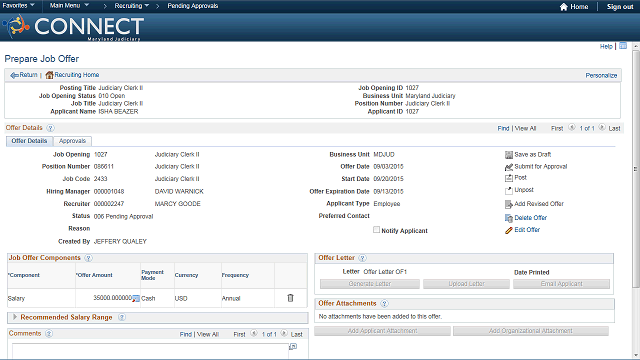Open the Comments pop-out editor icon
Screen dimensions: 640x360
pos(293,347)
